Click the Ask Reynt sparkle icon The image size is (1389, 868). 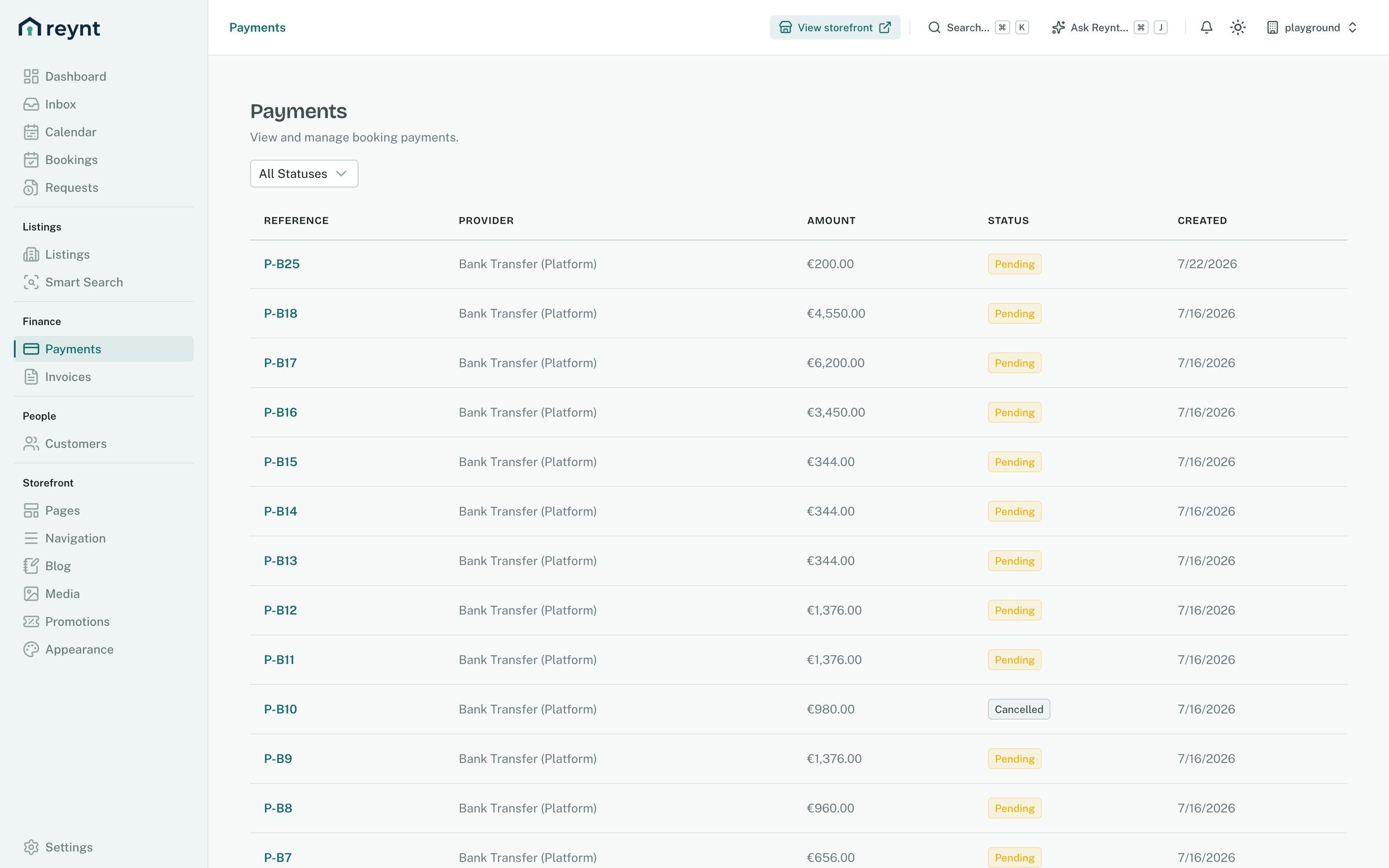[1059, 28]
